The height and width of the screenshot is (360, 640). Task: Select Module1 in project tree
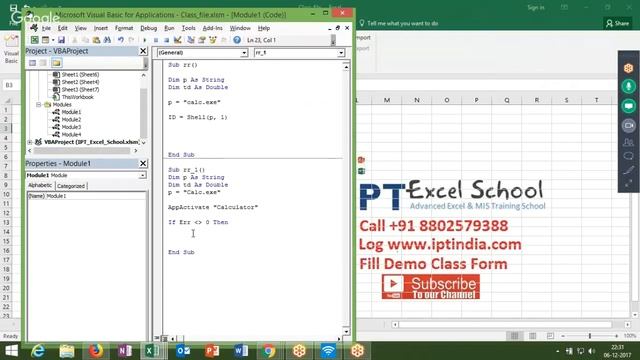click(x=71, y=112)
